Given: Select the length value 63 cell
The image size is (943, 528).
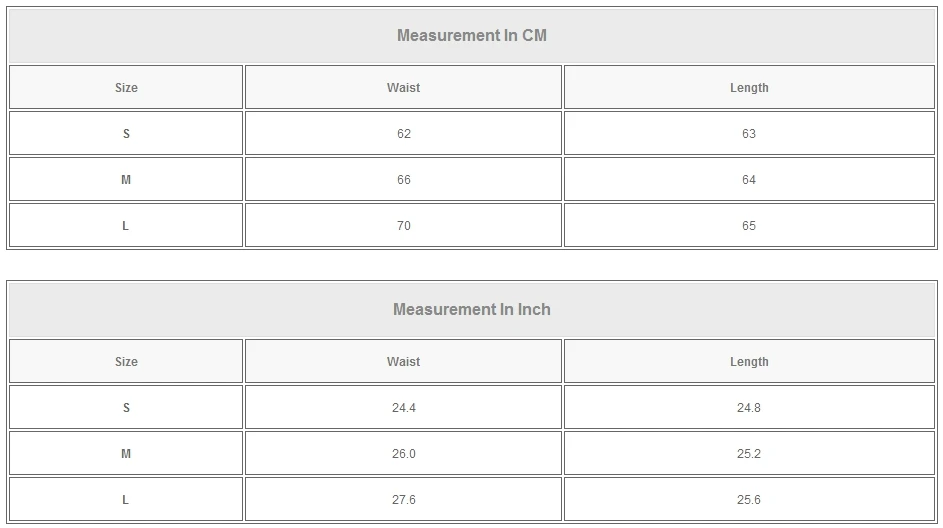Looking at the screenshot, I should [x=749, y=134].
